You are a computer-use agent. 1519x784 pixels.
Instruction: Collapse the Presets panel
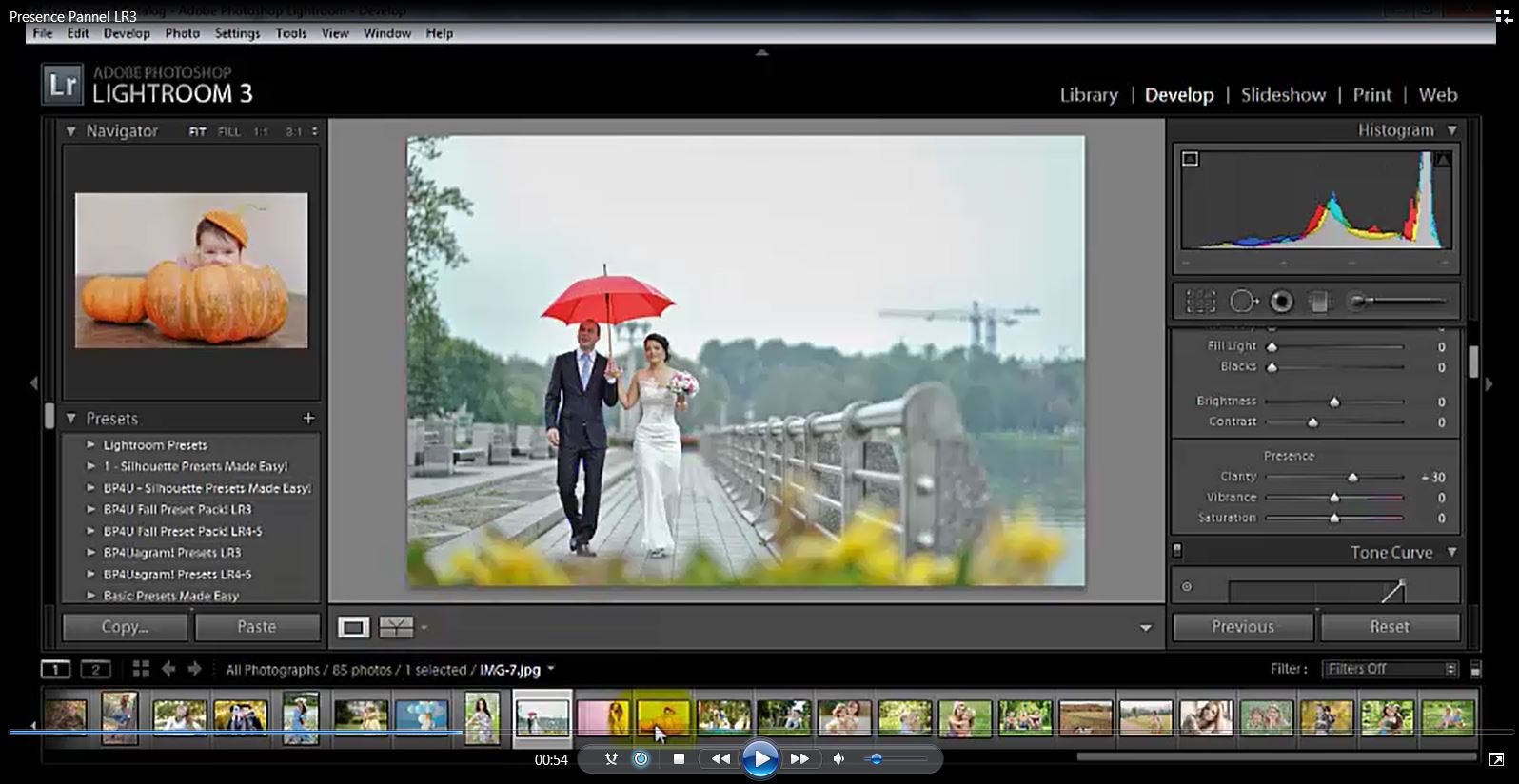(70, 418)
